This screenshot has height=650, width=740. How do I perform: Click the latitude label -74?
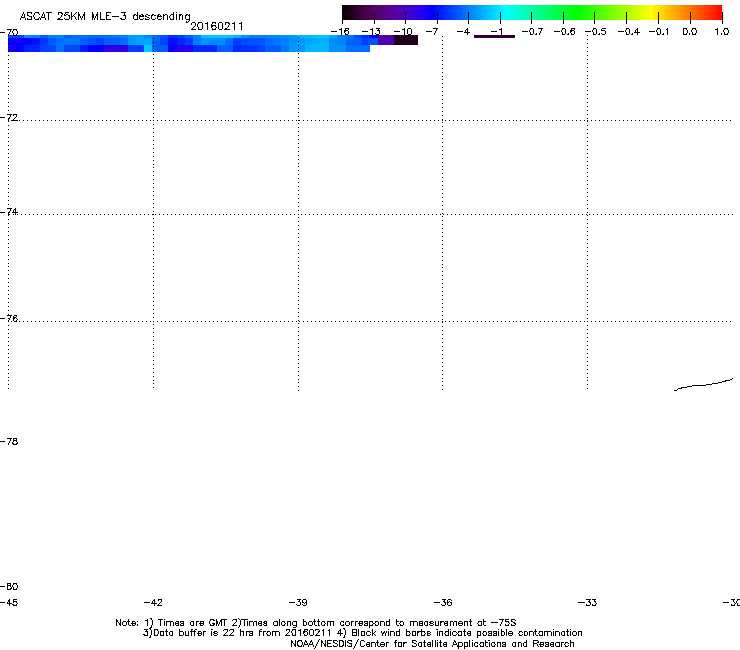9,211
